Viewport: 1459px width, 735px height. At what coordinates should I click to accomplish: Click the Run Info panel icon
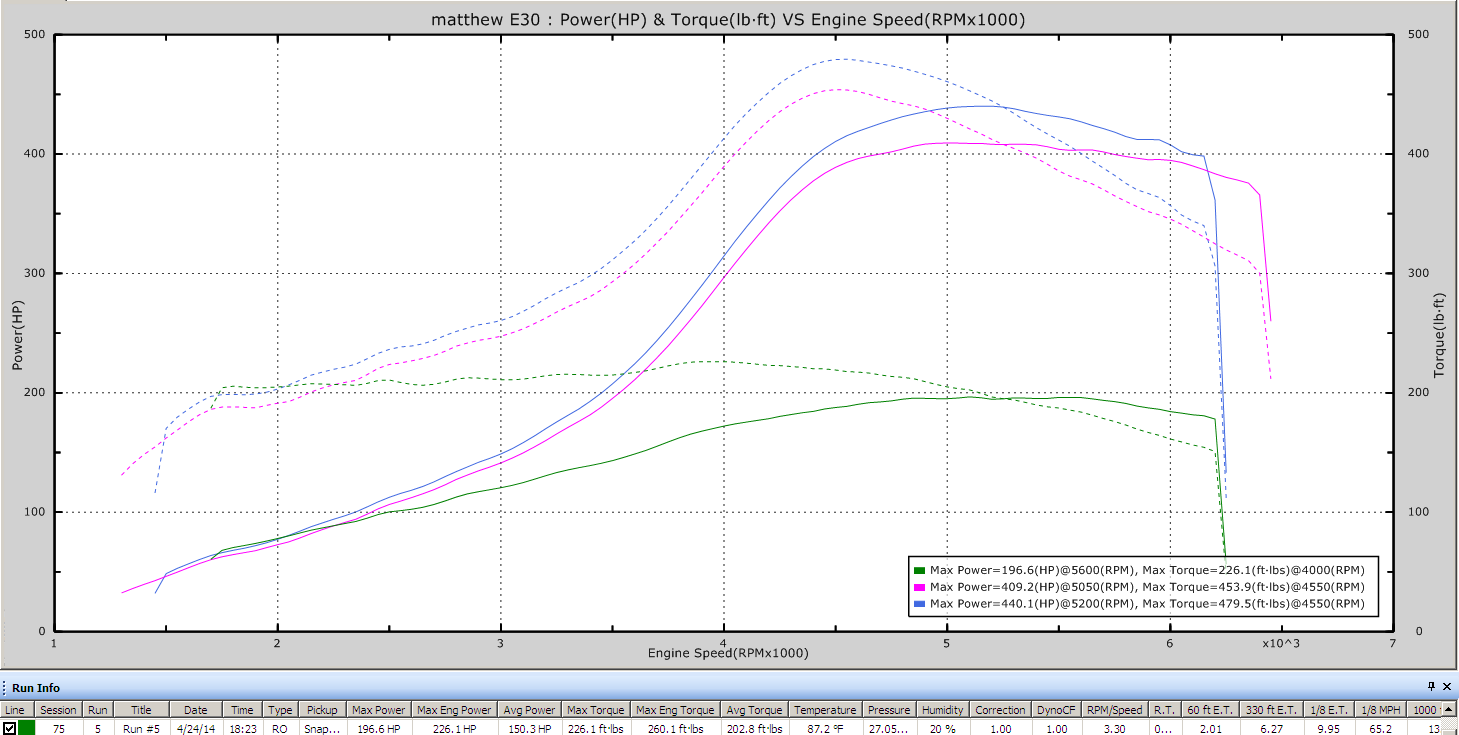tap(6, 688)
